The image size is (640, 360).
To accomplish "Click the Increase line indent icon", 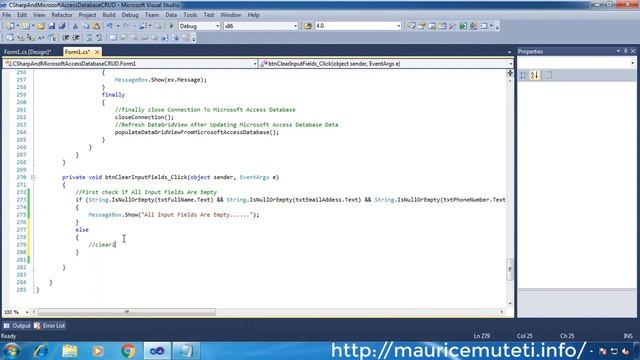I will pyautogui.click(x=76, y=38).
